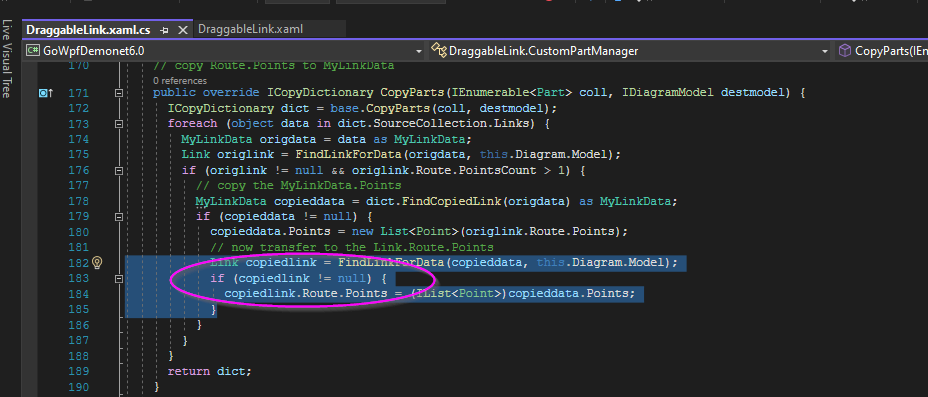The image size is (928, 397).
Task: Switch to the DraggableLink.xaml tab
Action: 250,29
